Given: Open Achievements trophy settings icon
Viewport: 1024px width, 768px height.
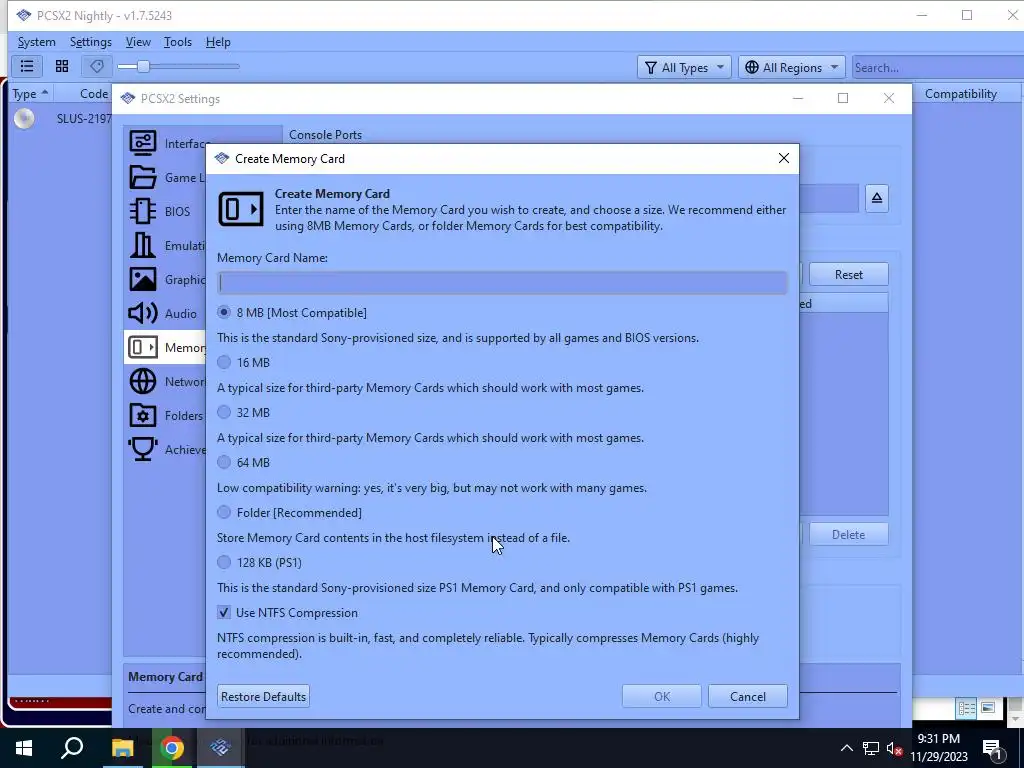Looking at the screenshot, I should [142, 449].
